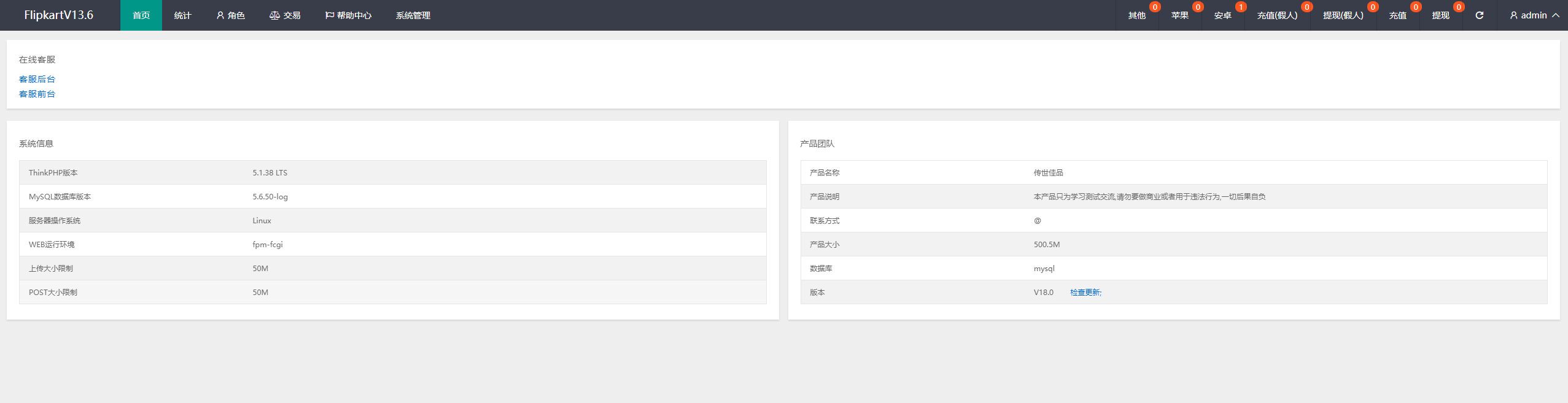The width and height of the screenshot is (1568, 403).
Task: Click the WEB运行环境 row label
Action: (52, 245)
